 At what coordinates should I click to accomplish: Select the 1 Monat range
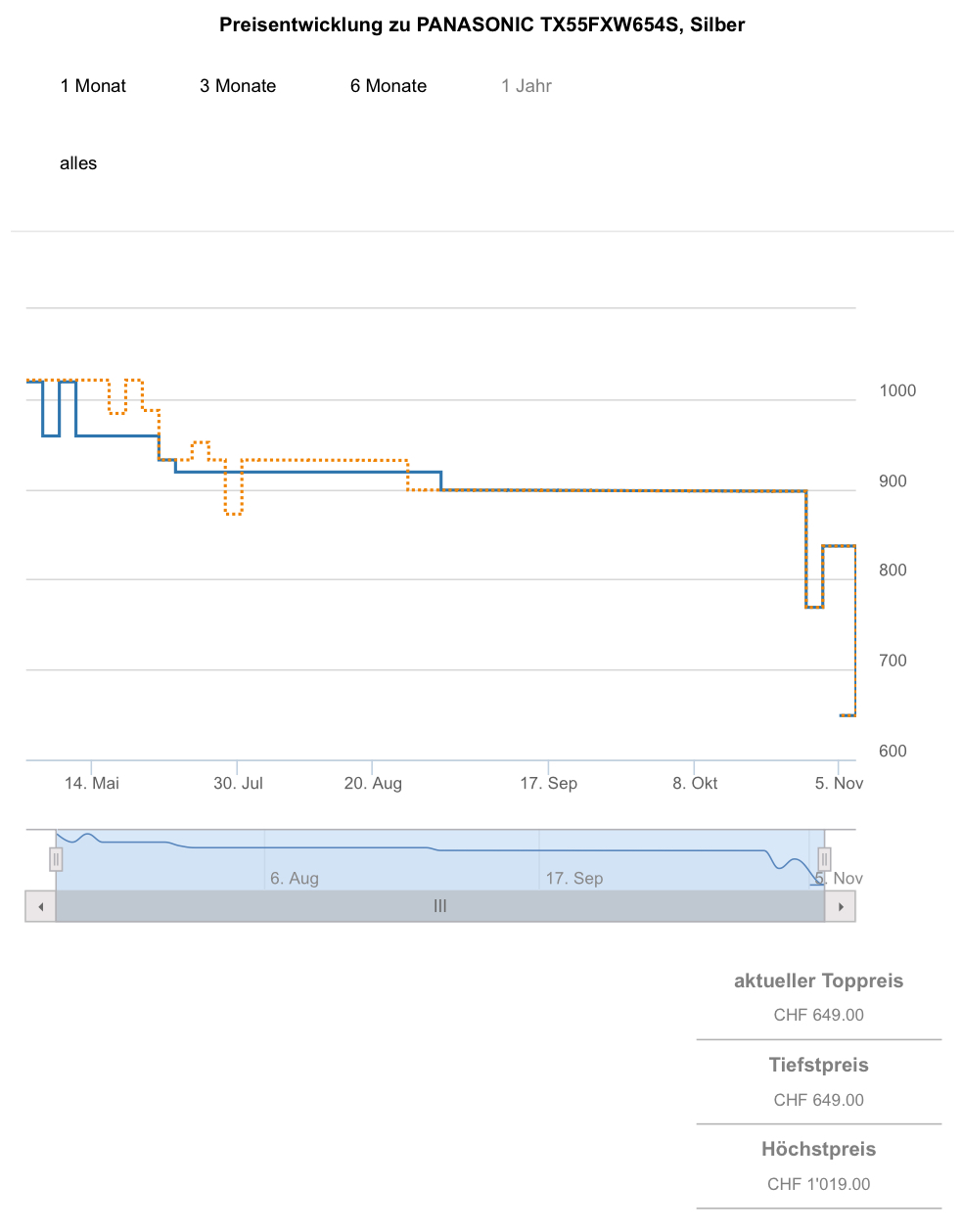(93, 86)
